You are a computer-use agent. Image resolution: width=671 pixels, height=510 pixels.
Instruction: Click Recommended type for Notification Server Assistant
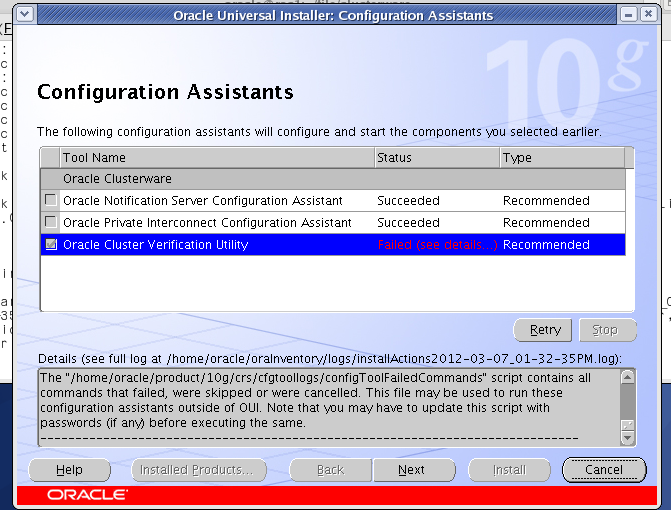pyautogui.click(x=546, y=201)
